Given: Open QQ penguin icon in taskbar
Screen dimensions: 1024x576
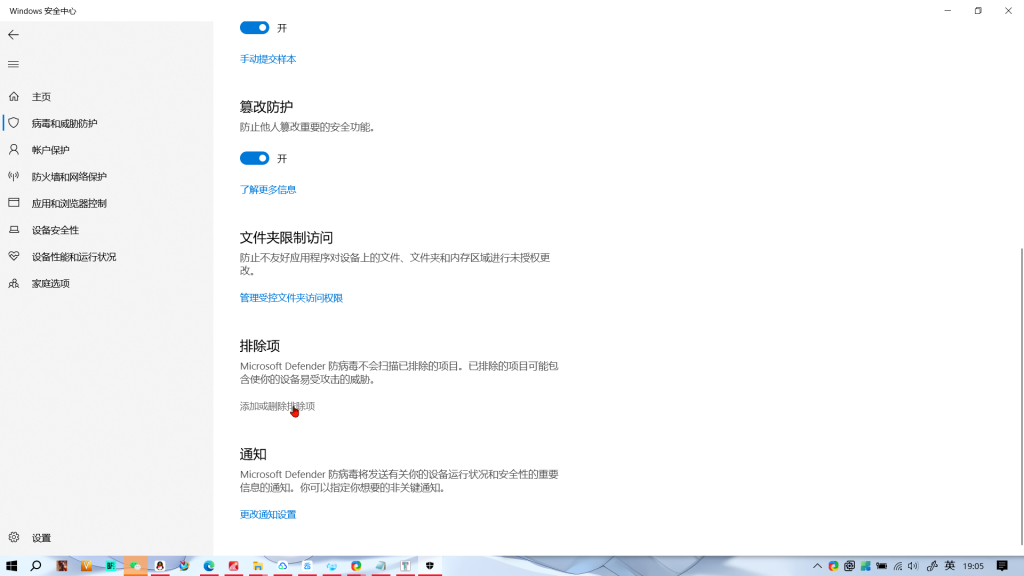Looking at the screenshot, I should click(x=159, y=566).
